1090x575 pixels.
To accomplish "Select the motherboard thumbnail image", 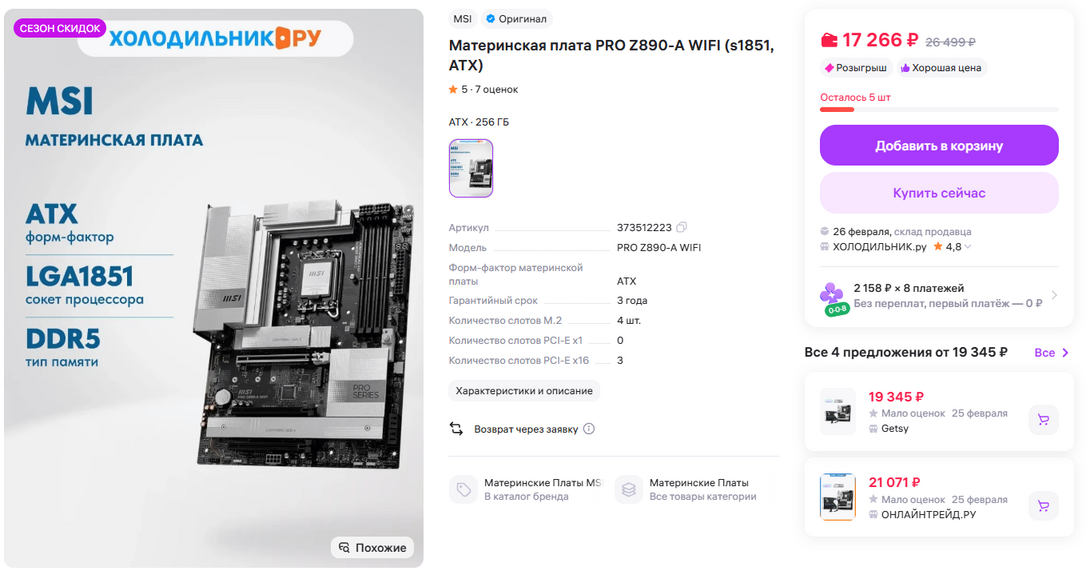I will (471, 168).
